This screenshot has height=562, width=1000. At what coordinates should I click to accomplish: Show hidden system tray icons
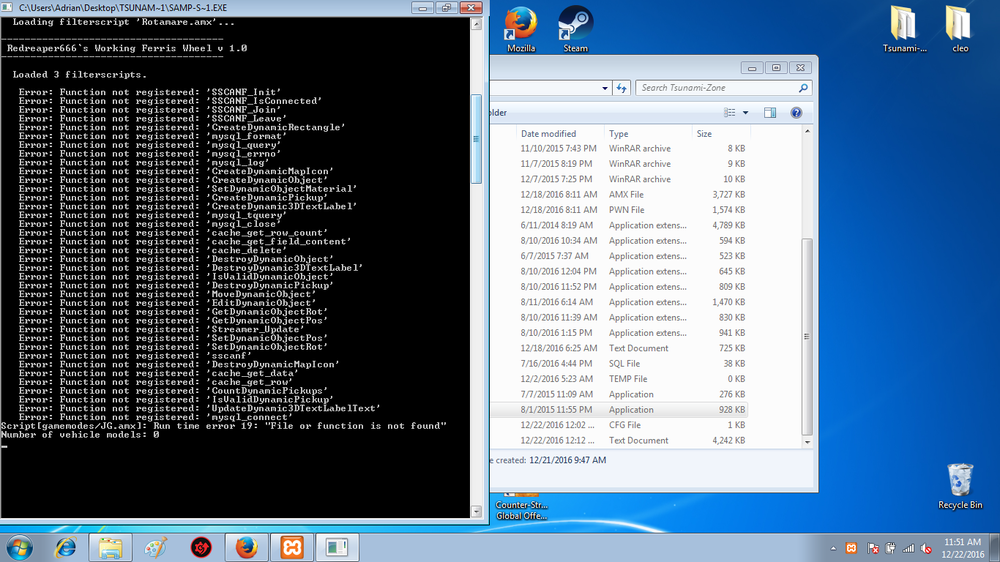click(x=833, y=548)
